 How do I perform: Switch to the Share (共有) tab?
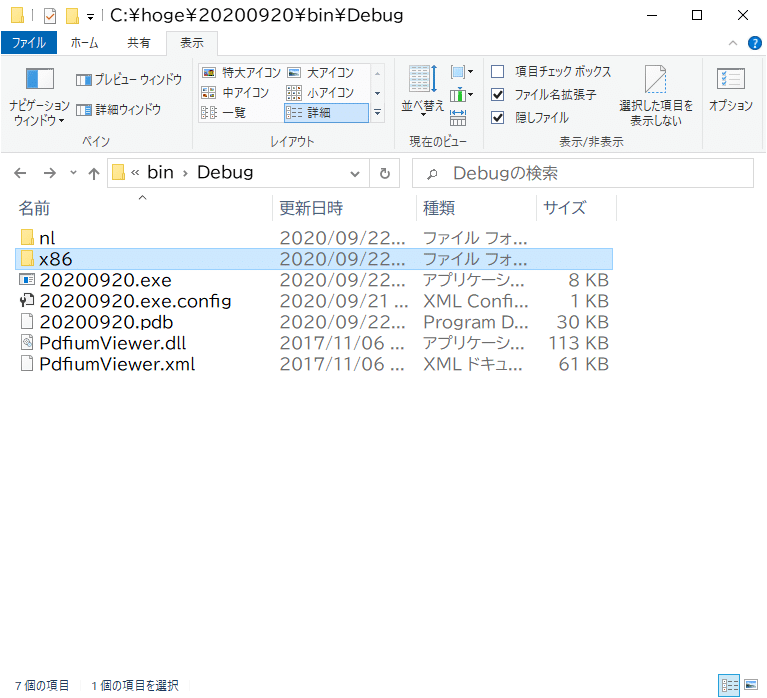click(138, 43)
